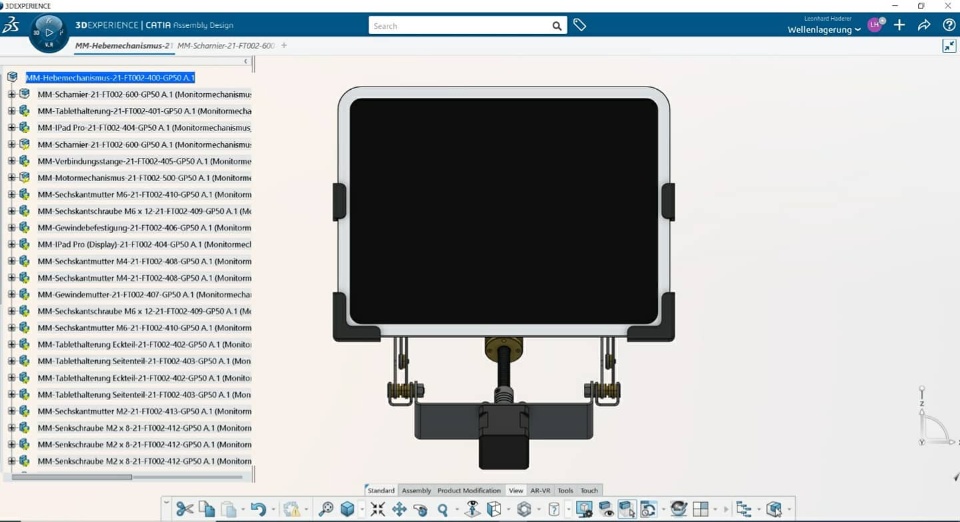Viewport: 960px width, 522px height.
Task: Click the plus Add icon in header
Action: (x=899, y=25)
